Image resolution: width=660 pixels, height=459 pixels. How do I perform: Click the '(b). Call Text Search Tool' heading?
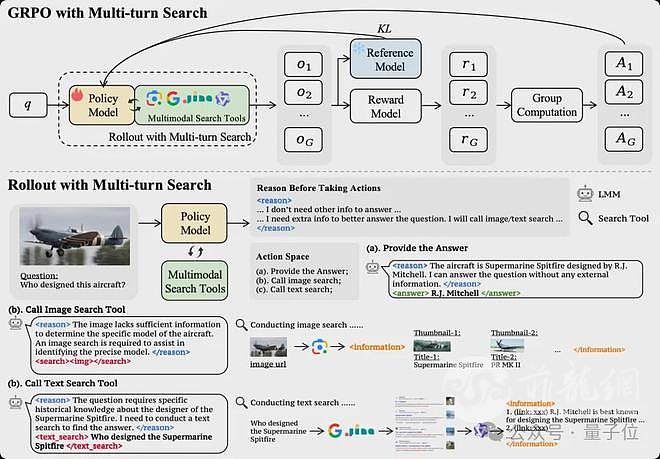pos(63,383)
